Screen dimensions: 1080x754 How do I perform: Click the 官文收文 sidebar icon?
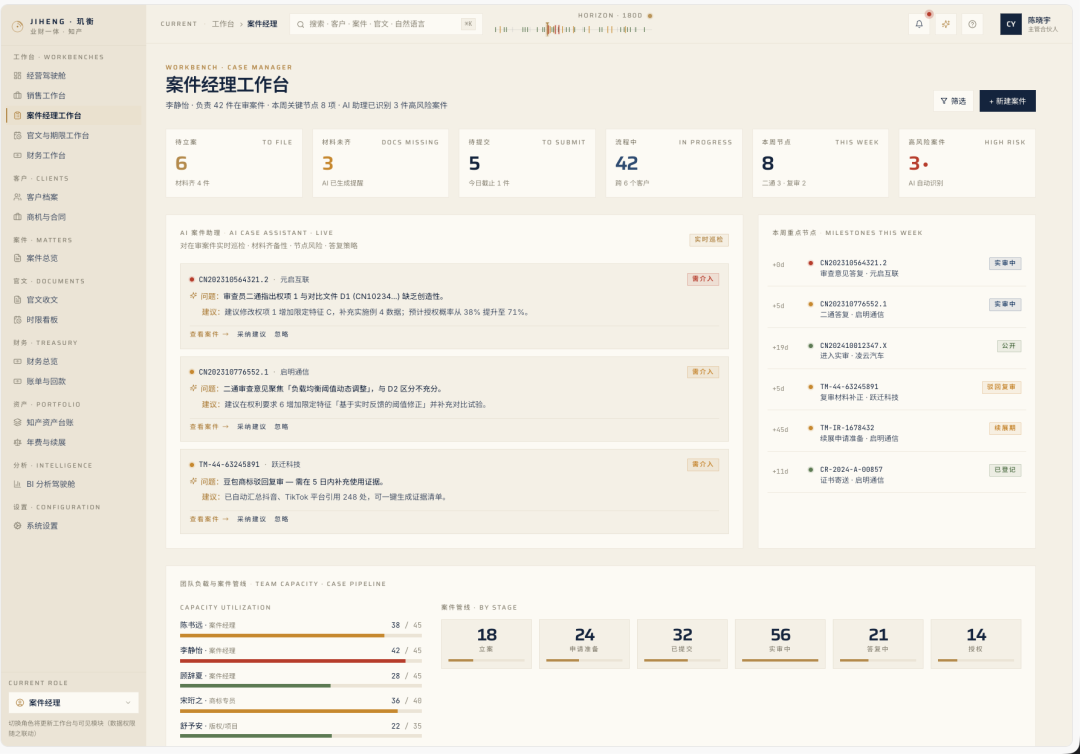click(17, 300)
